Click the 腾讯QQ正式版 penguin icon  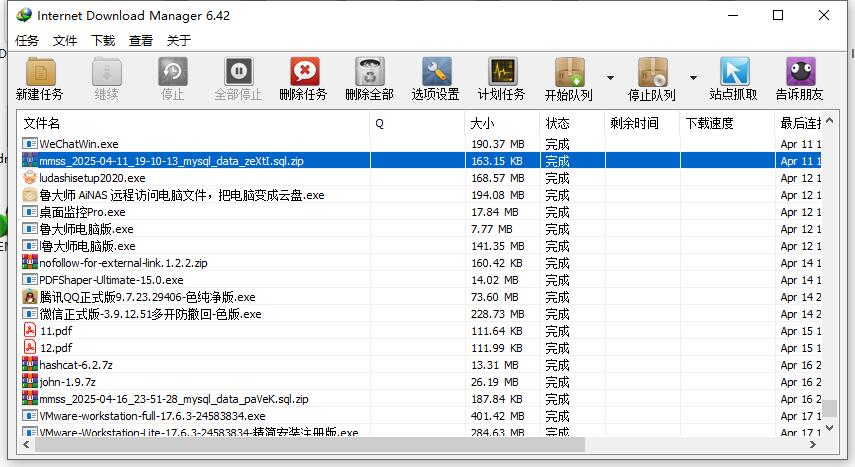(29, 296)
